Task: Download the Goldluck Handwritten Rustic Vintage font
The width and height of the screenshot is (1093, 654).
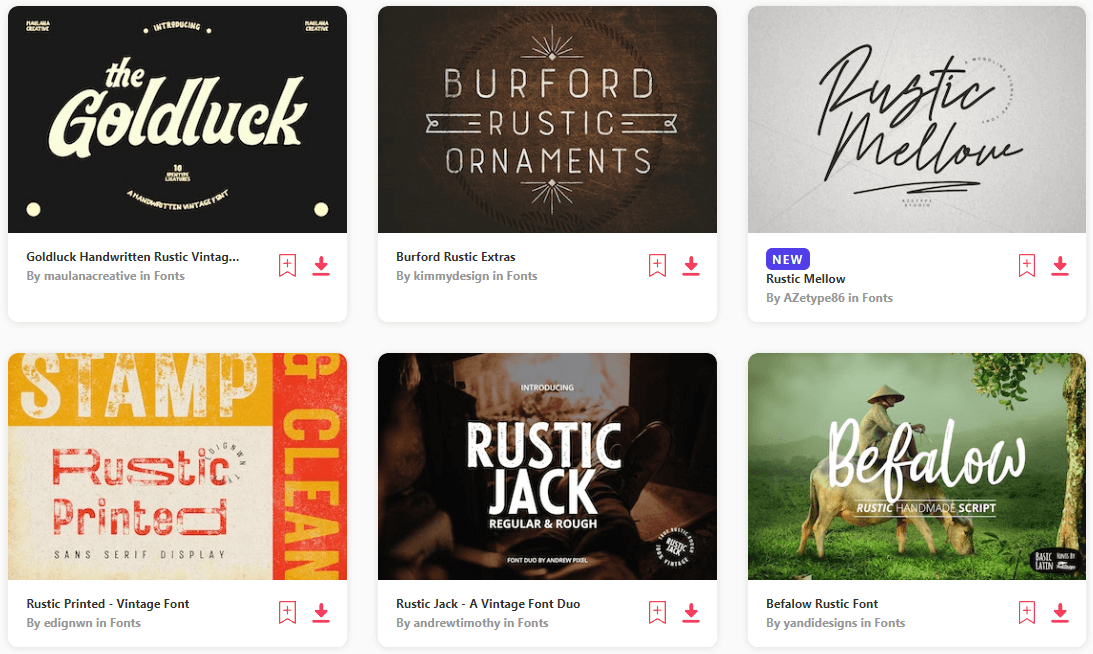Action: [x=321, y=266]
